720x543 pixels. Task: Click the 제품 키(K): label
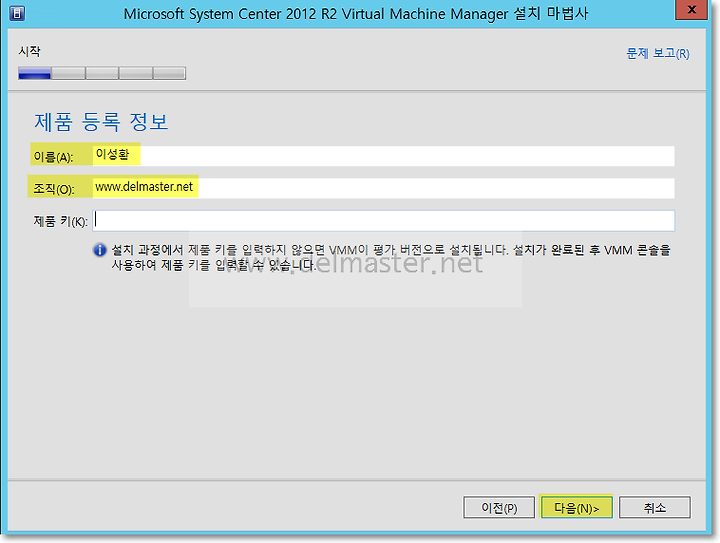(x=61, y=221)
